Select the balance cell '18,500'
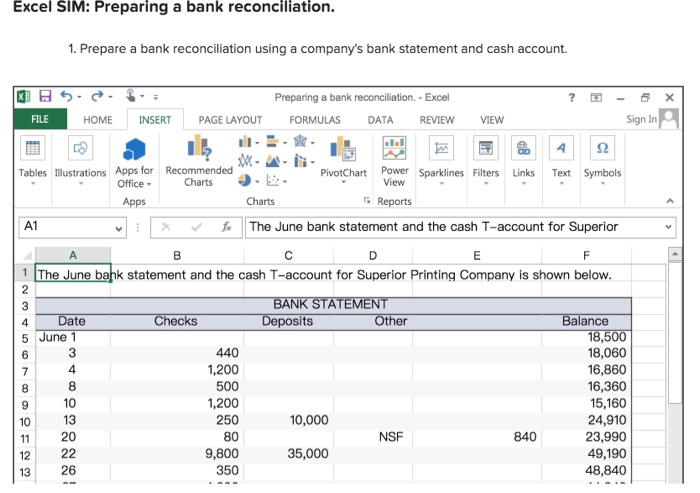The height and width of the screenshot is (493, 700). [x=586, y=337]
